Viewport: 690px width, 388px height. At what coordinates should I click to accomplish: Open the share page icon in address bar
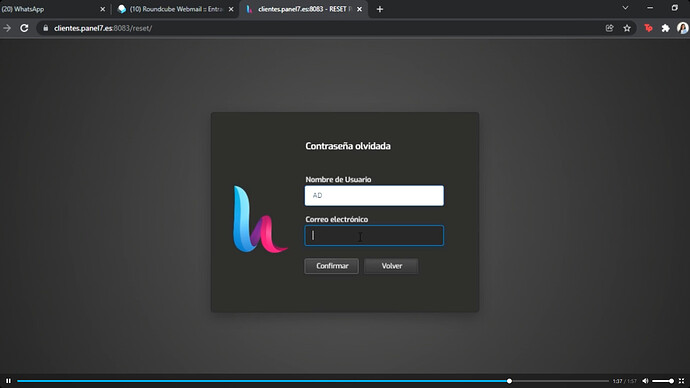(x=609, y=28)
